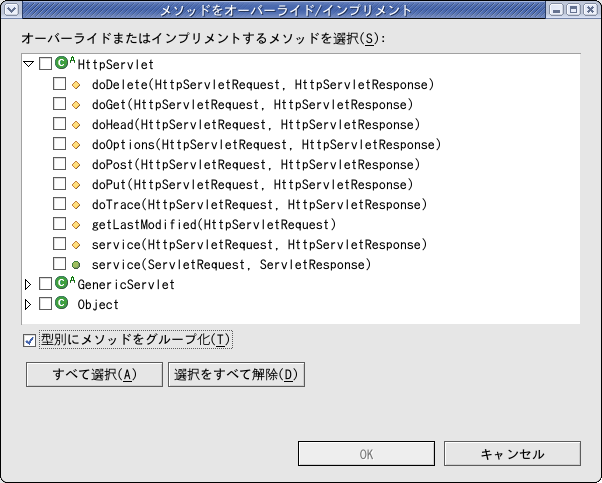Expand the GenericServlet tree node
Image resolution: width=602 pixels, height=483 pixels.
tap(28, 285)
